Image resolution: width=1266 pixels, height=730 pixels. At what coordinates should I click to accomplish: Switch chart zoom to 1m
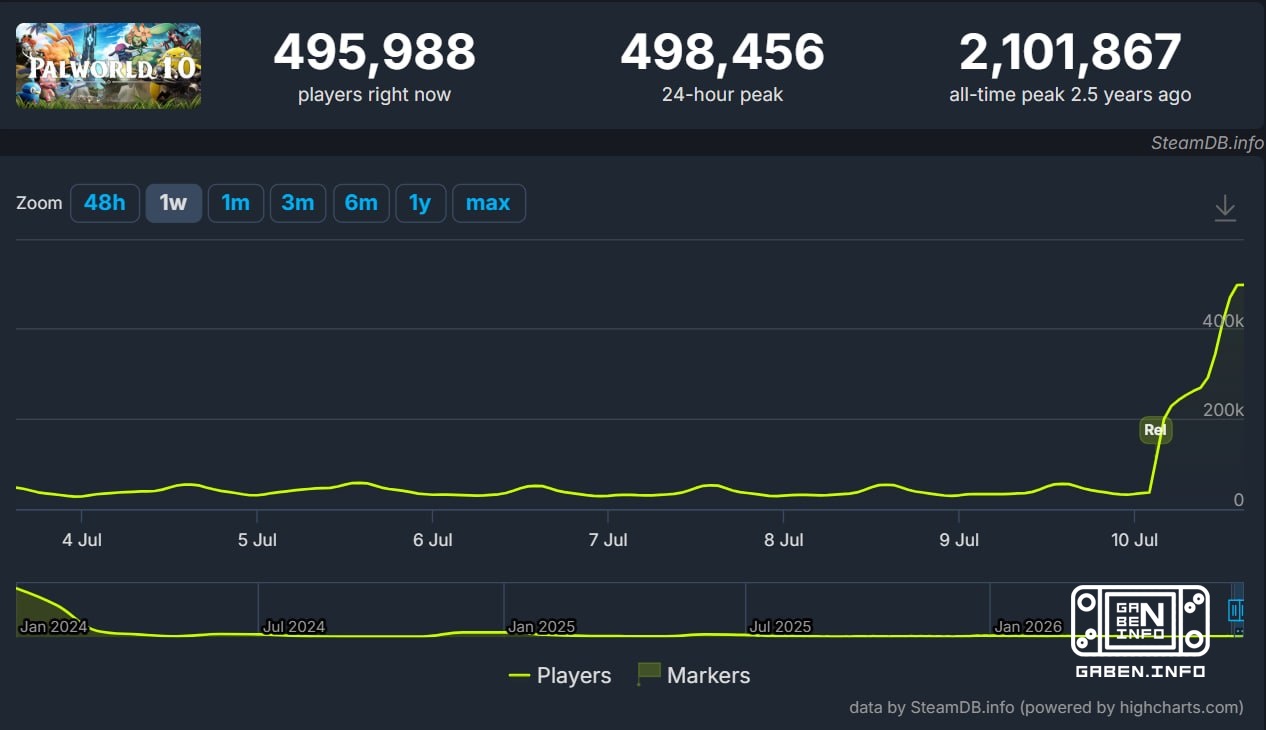click(x=236, y=203)
